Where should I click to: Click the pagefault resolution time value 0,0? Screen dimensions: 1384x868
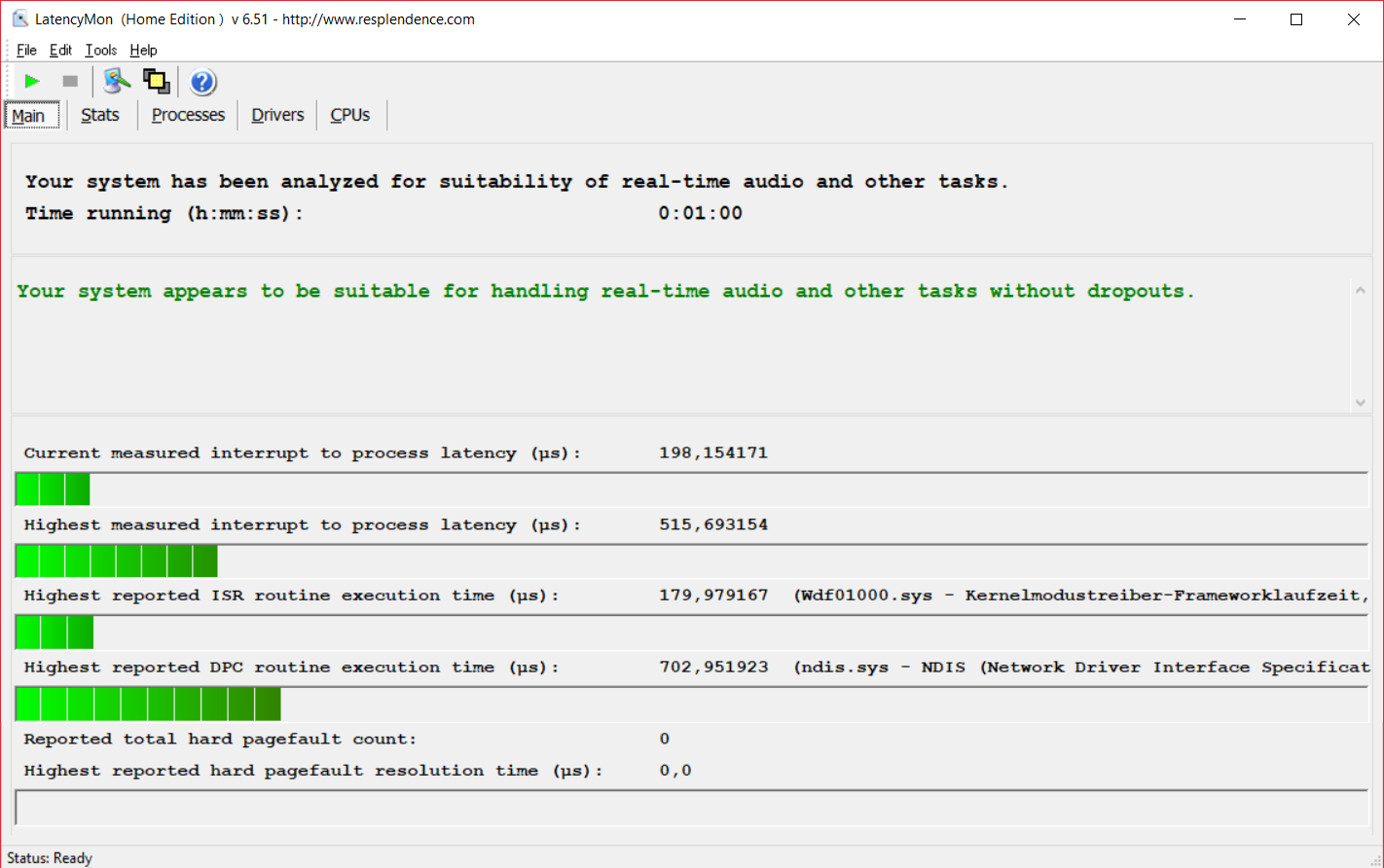[x=675, y=771]
